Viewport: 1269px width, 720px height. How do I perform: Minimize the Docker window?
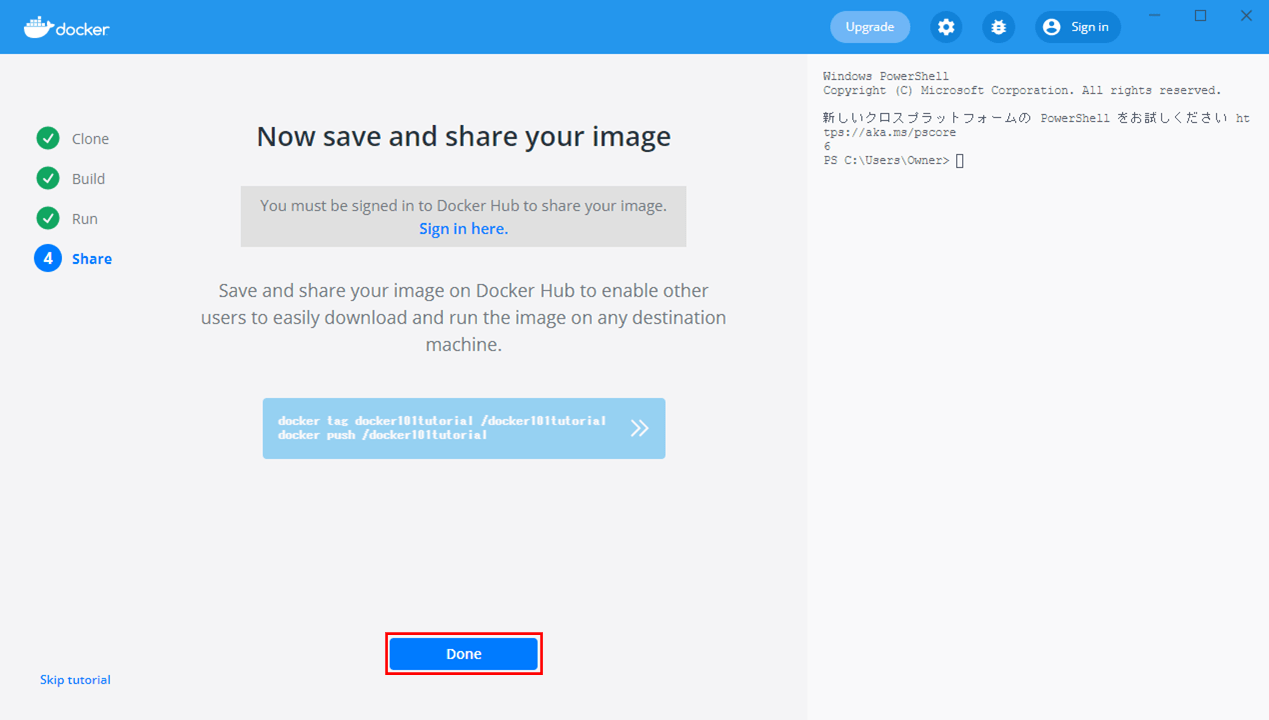point(1155,15)
